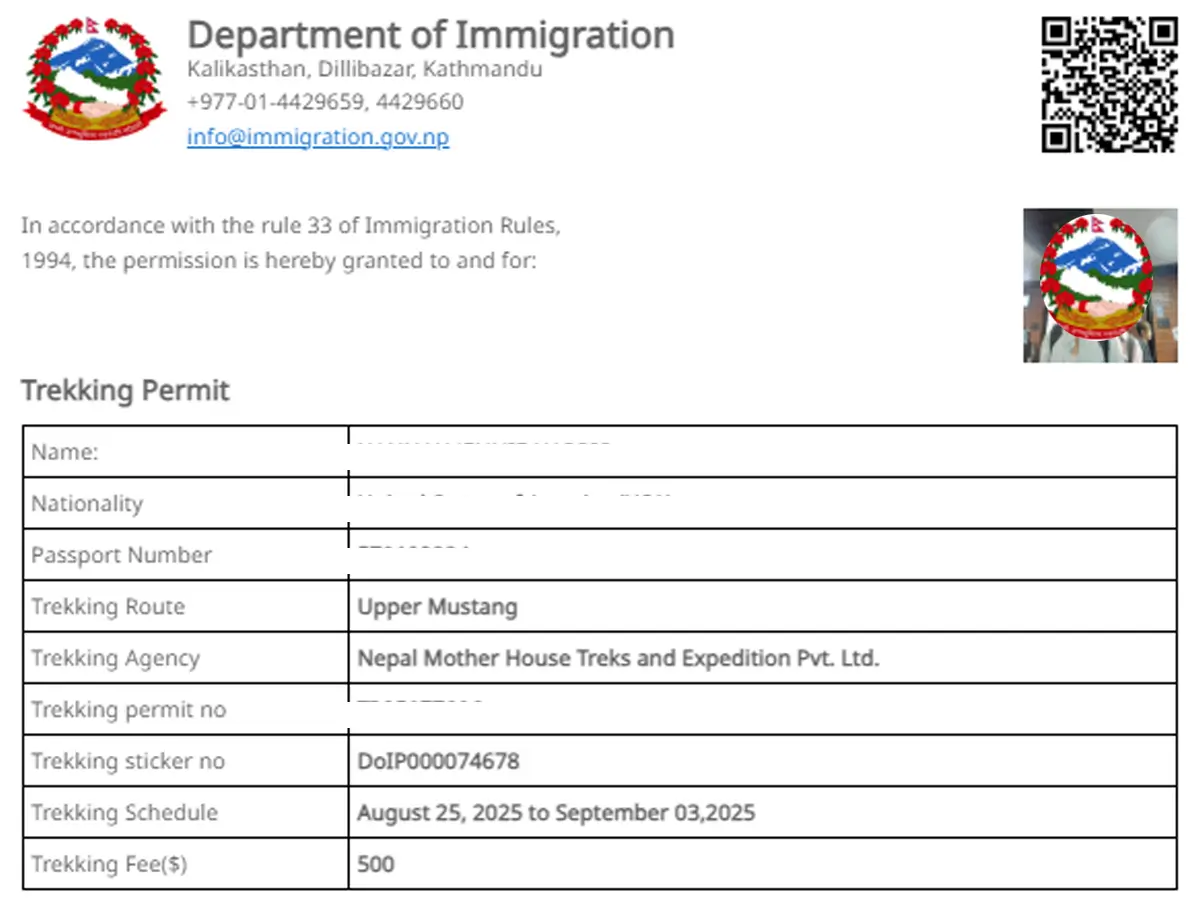Click the trekking fee value 500

point(376,864)
